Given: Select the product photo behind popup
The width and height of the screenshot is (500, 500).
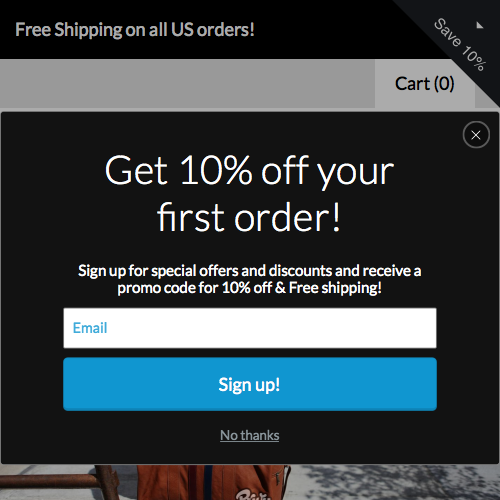Looking at the screenshot, I should point(250,482).
